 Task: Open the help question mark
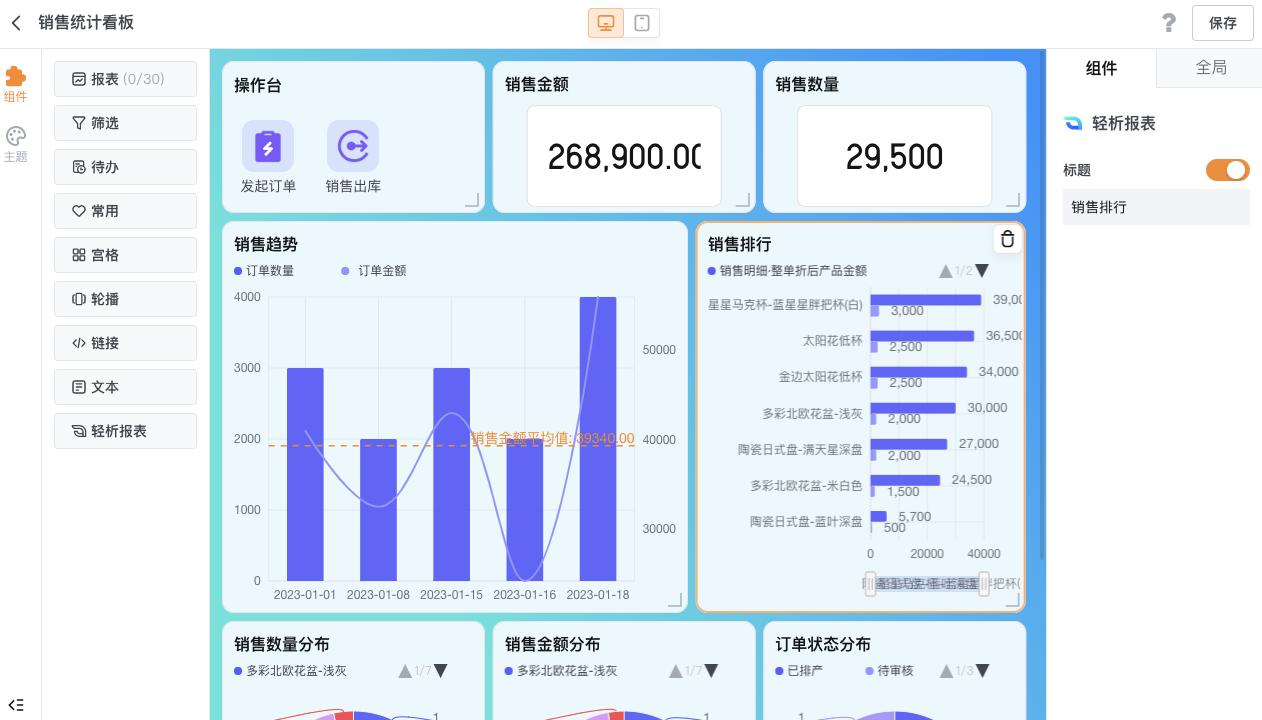click(x=1168, y=22)
